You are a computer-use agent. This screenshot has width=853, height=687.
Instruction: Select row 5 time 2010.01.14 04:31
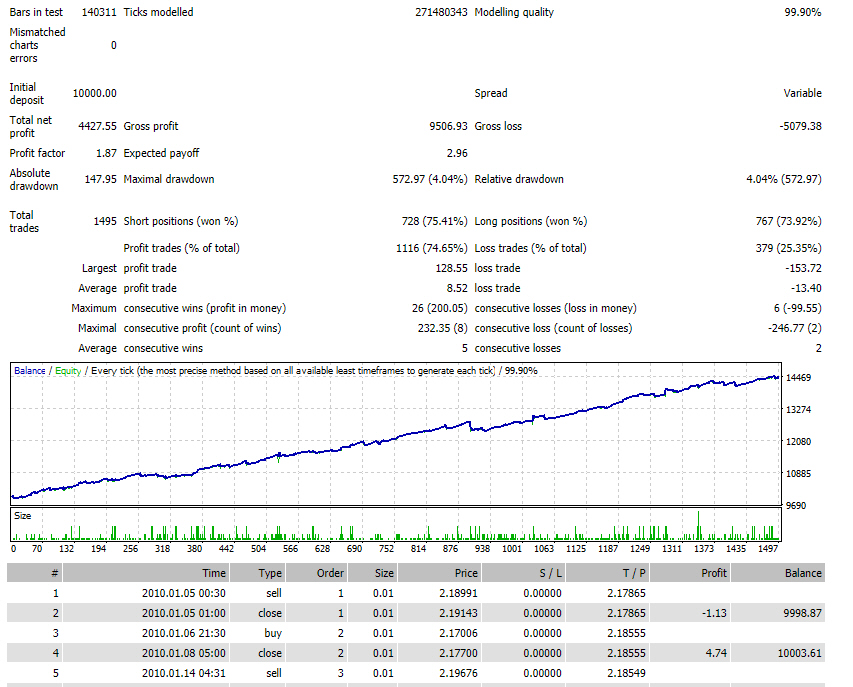pos(184,673)
